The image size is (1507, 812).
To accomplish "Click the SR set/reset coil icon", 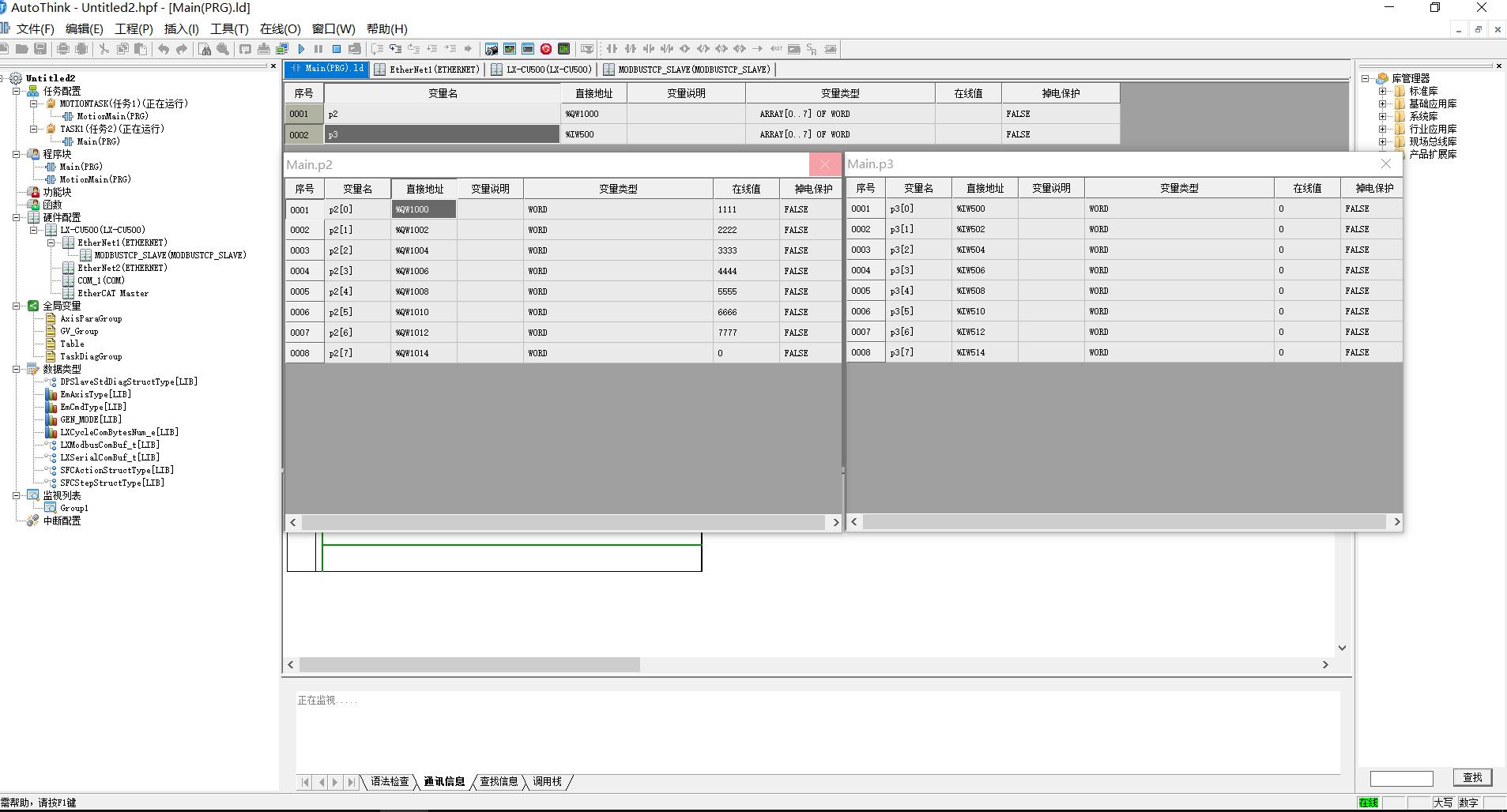I will click(812, 49).
